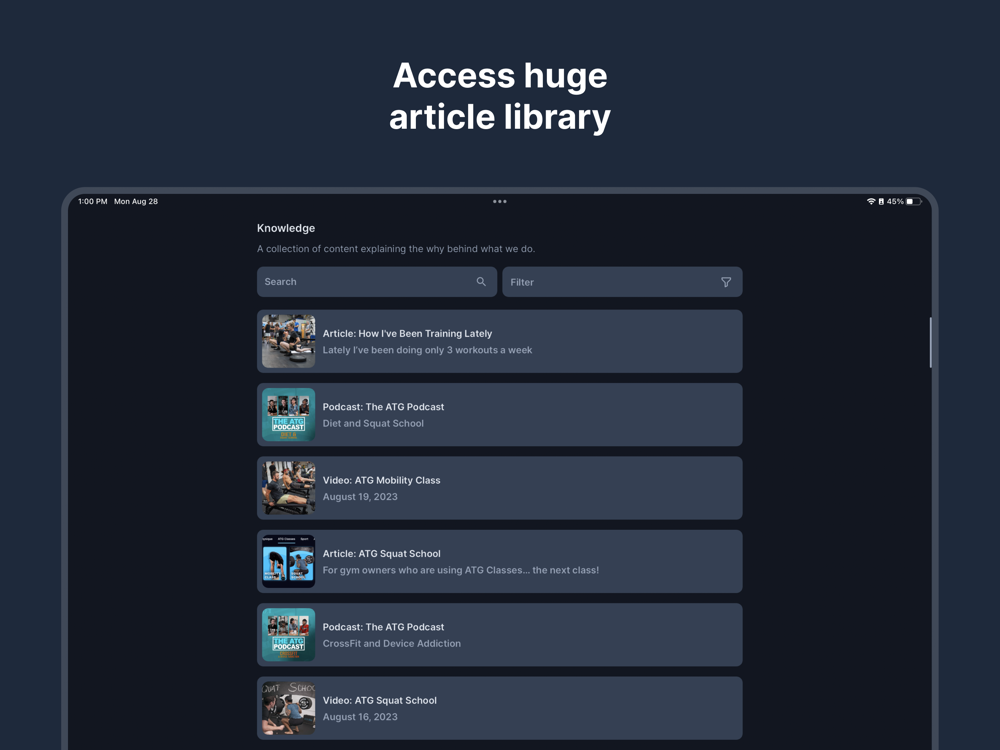Click the 1:00 PM time in status bar
Image resolution: width=1000 pixels, height=750 pixels.
pyautogui.click(x=92, y=202)
